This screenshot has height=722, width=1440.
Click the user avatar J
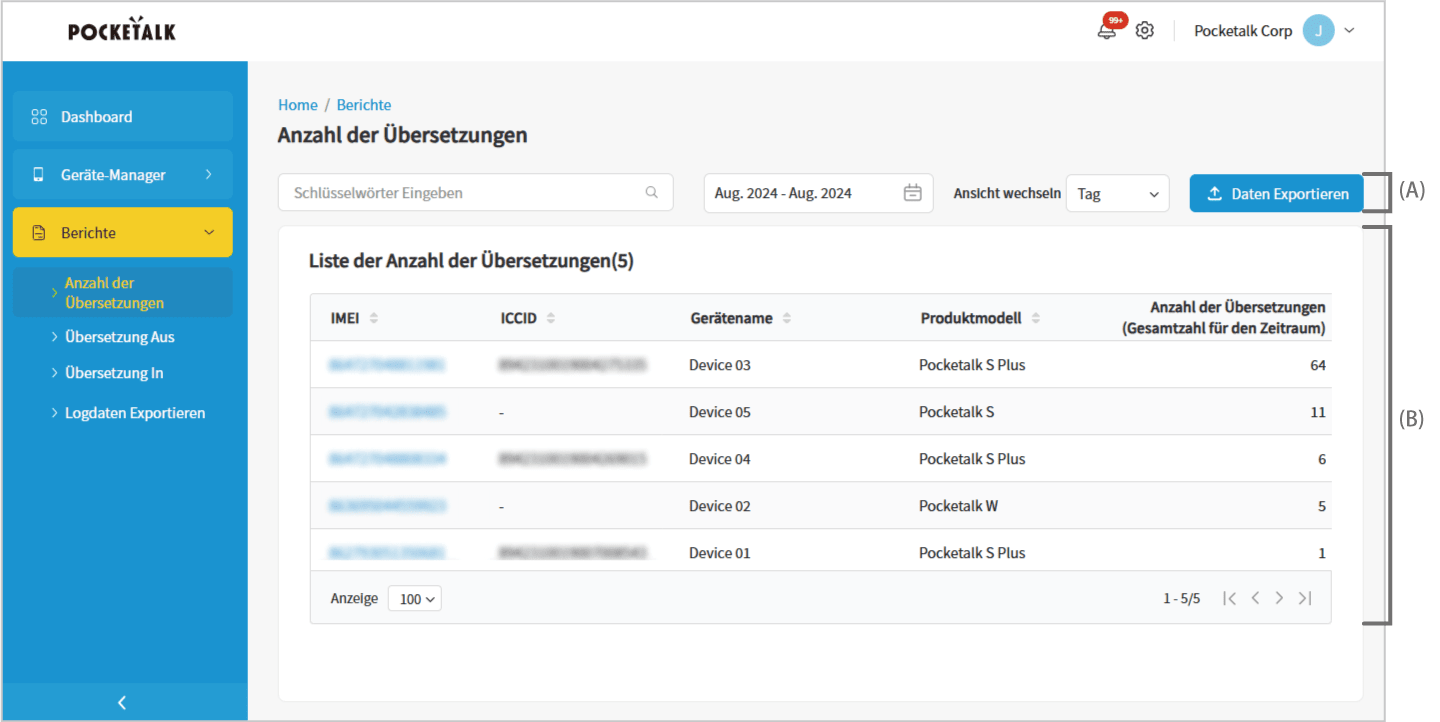1318,30
